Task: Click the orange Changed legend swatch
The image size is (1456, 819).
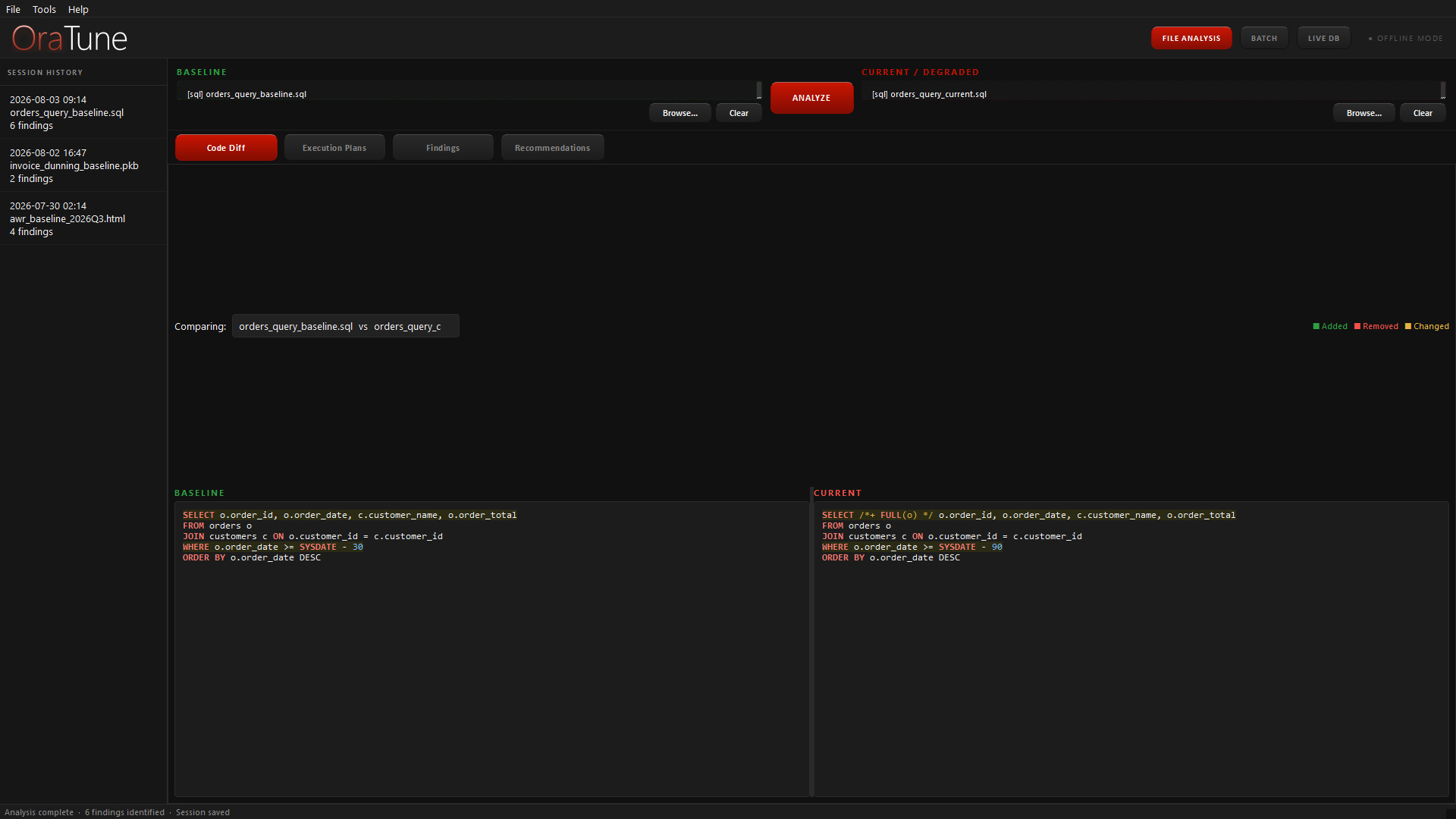Action: coord(1408,326)
